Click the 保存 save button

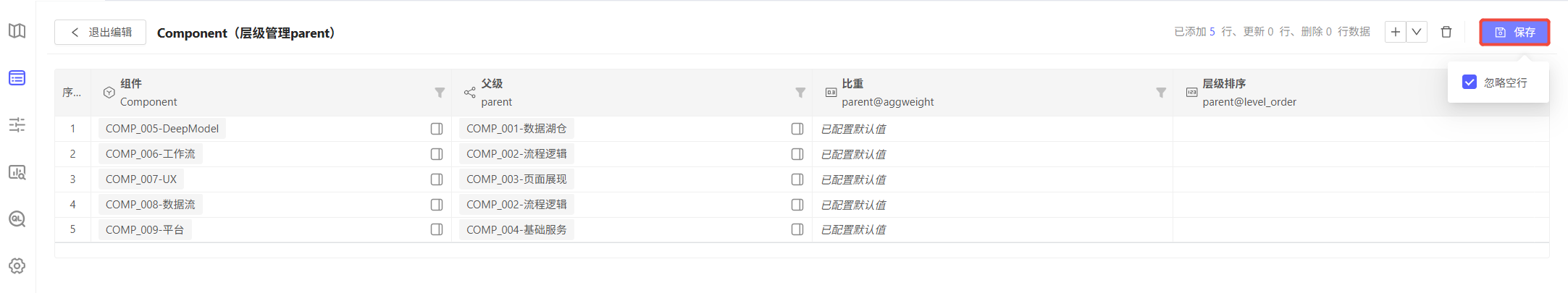pyautogui.click(x=1514, y=33)
